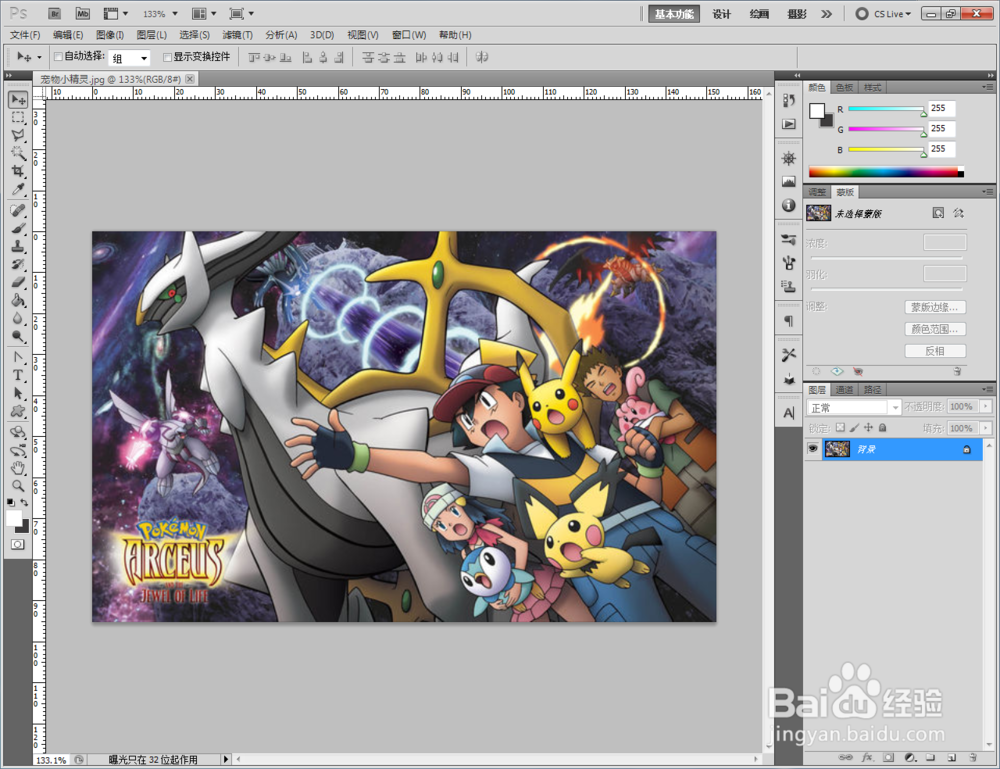Screen dimensions: 1000x769
Task: Toggle lock transparent pixels
Action: click(841, 428)
